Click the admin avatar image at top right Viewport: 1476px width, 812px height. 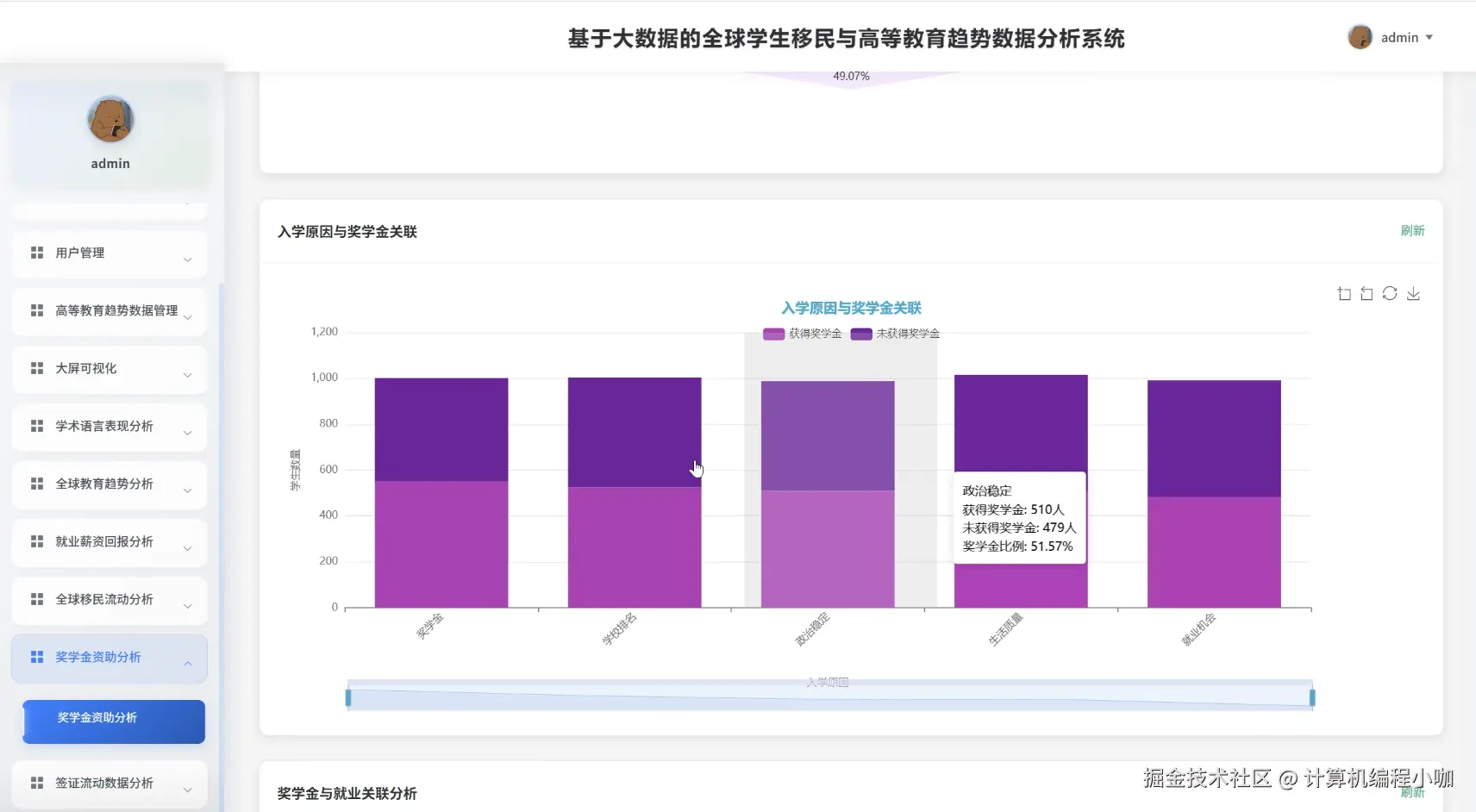(1360, 37)
